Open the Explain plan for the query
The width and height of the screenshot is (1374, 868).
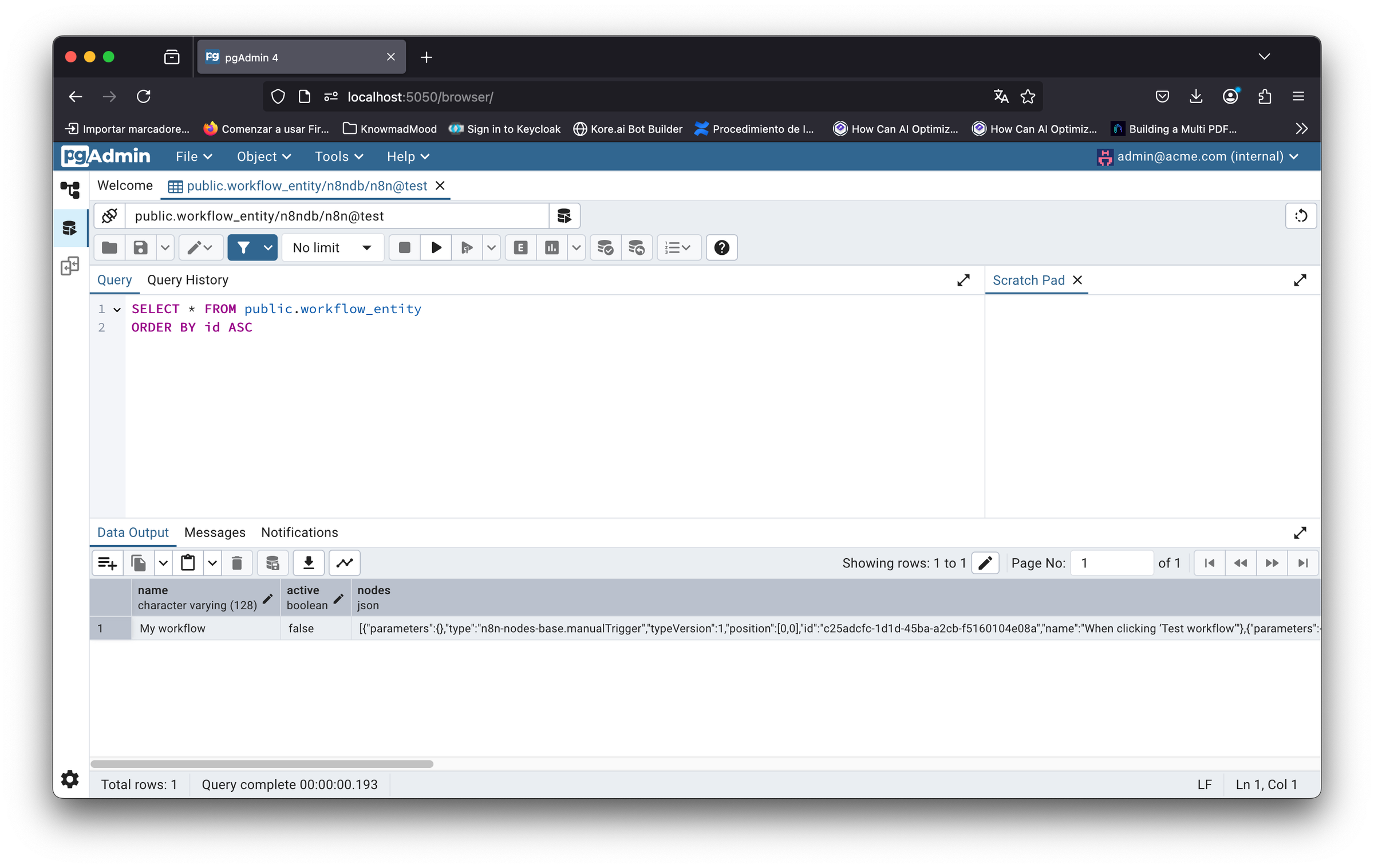tap(520, 247)
